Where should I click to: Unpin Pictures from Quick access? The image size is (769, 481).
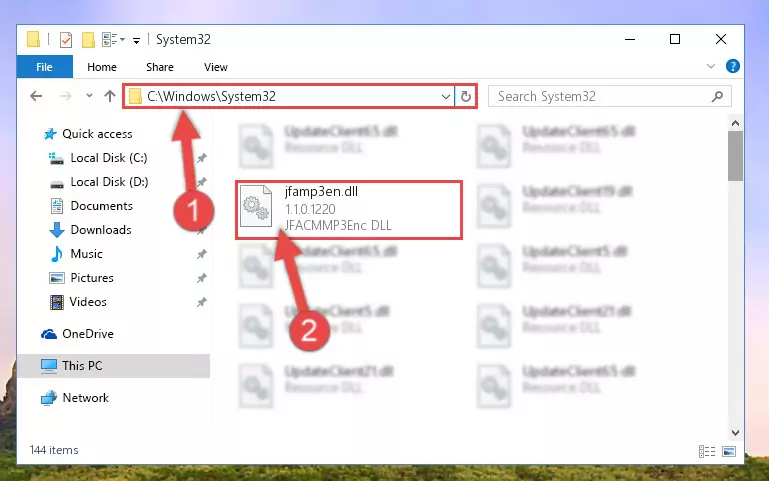[x=202, y=278]
